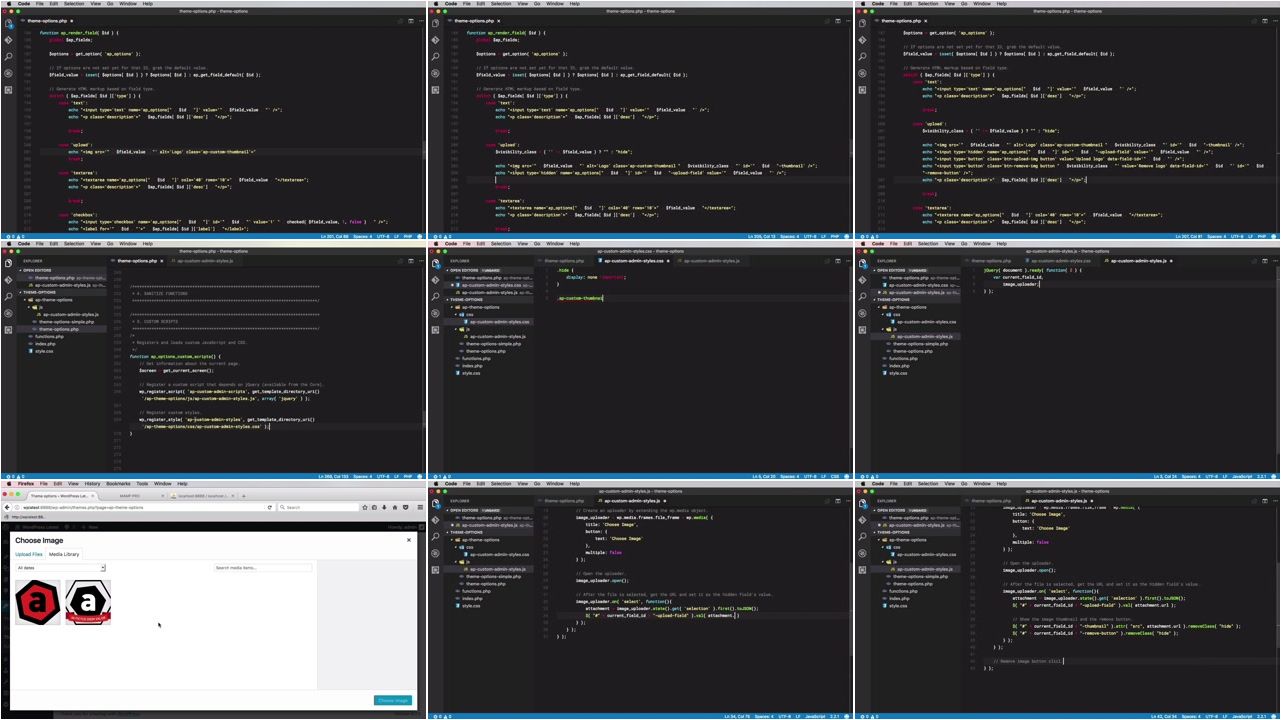The width and height of the screenshot is (1281, 720).
Task: Switch to the Upload Files tab
Action: (29, 554)
